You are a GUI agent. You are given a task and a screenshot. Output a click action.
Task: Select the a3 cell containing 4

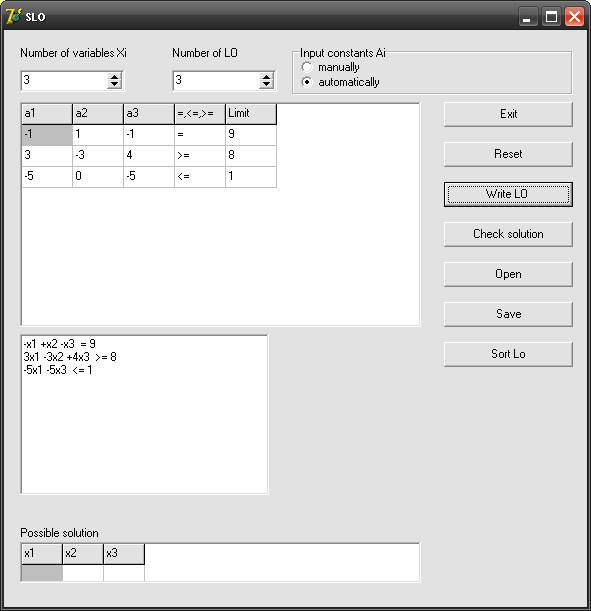point(149,156)
